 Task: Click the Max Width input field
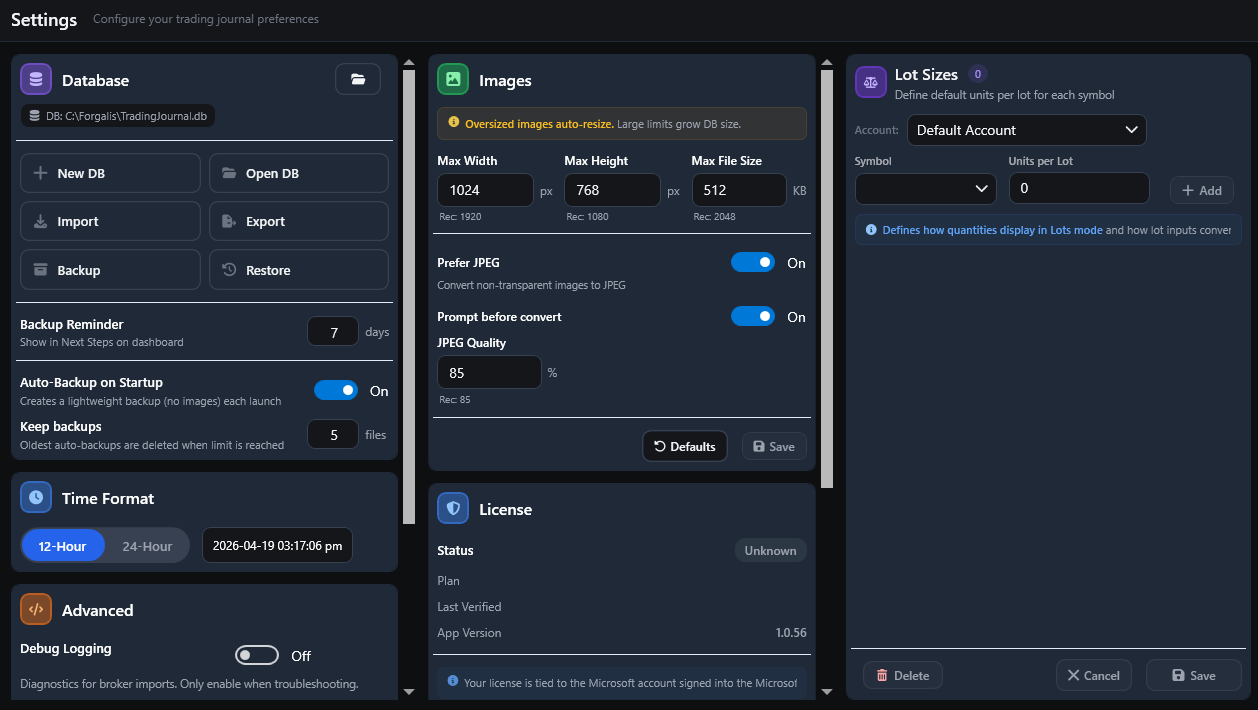coord(485,189)
